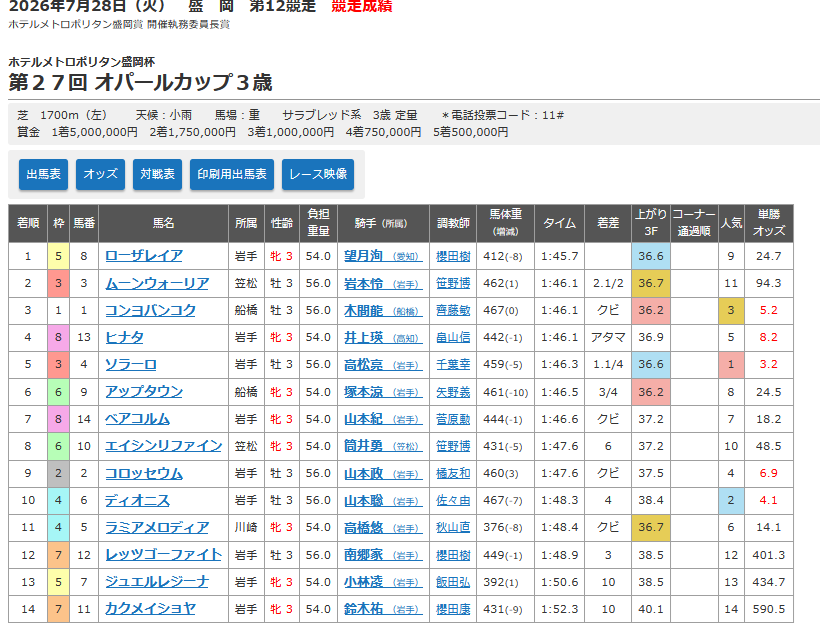This screenshot has width=820, height=627.
Task: Select race title 第27回 オパールカップ3歳
Action: point(141,83)
